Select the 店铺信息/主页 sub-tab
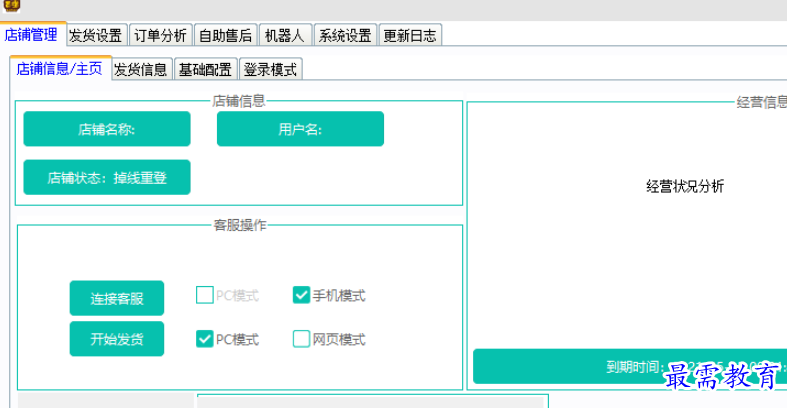787x408 pixels. click(x=60, y=68)
